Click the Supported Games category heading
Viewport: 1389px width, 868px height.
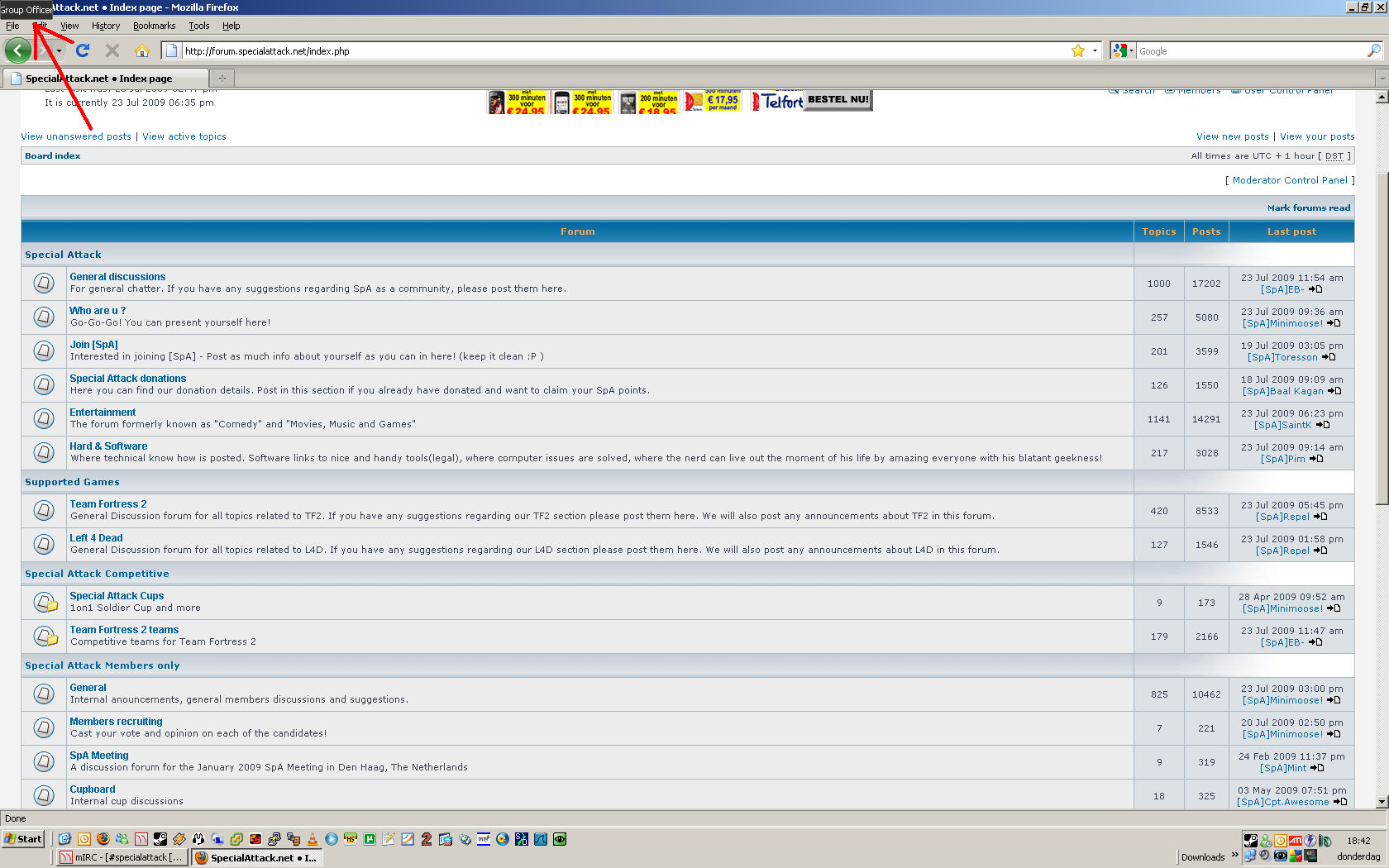tap(72, 482)
